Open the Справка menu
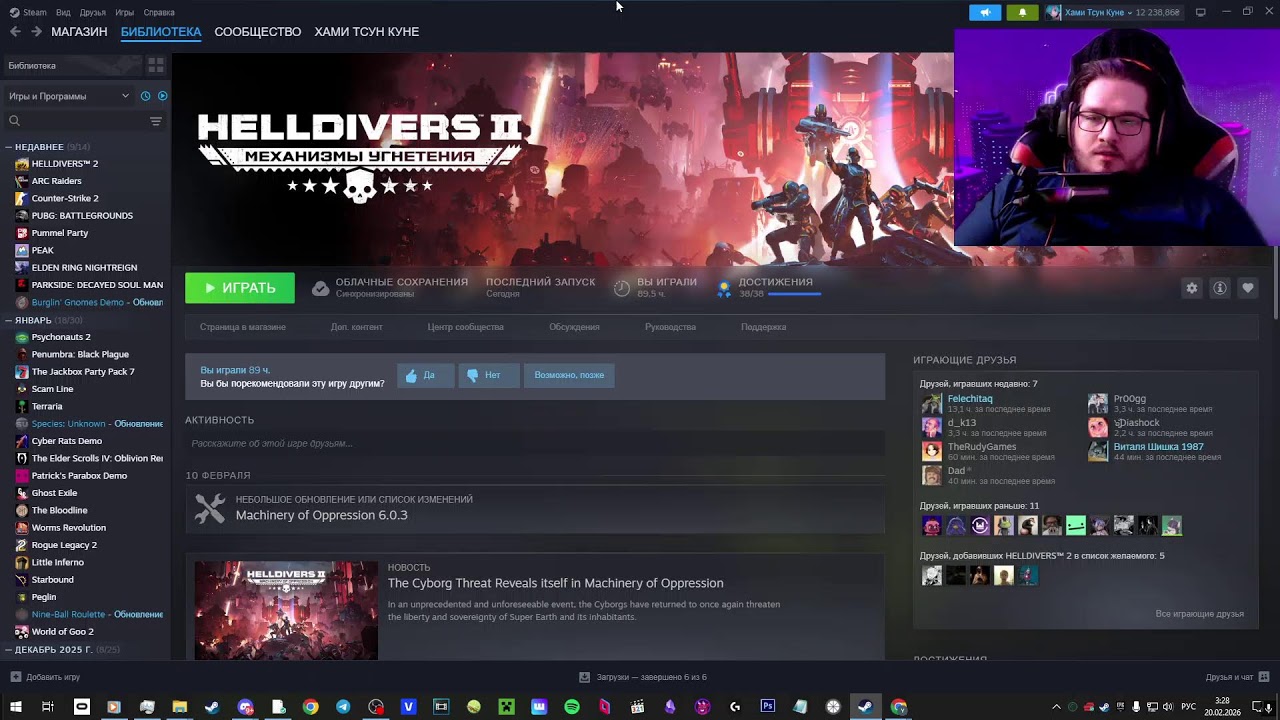Screen dimensions: 1280x720 point(159,12)
